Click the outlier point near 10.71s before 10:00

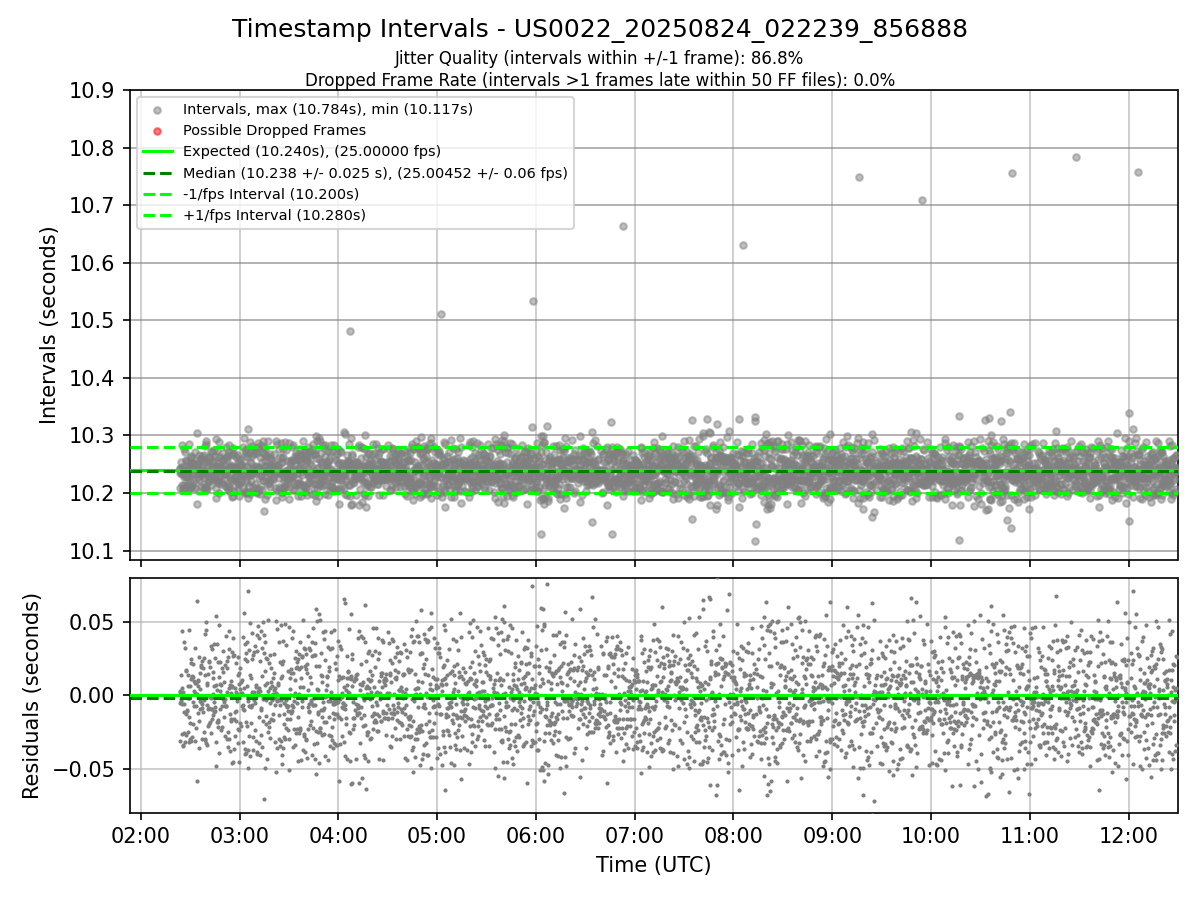922,200
